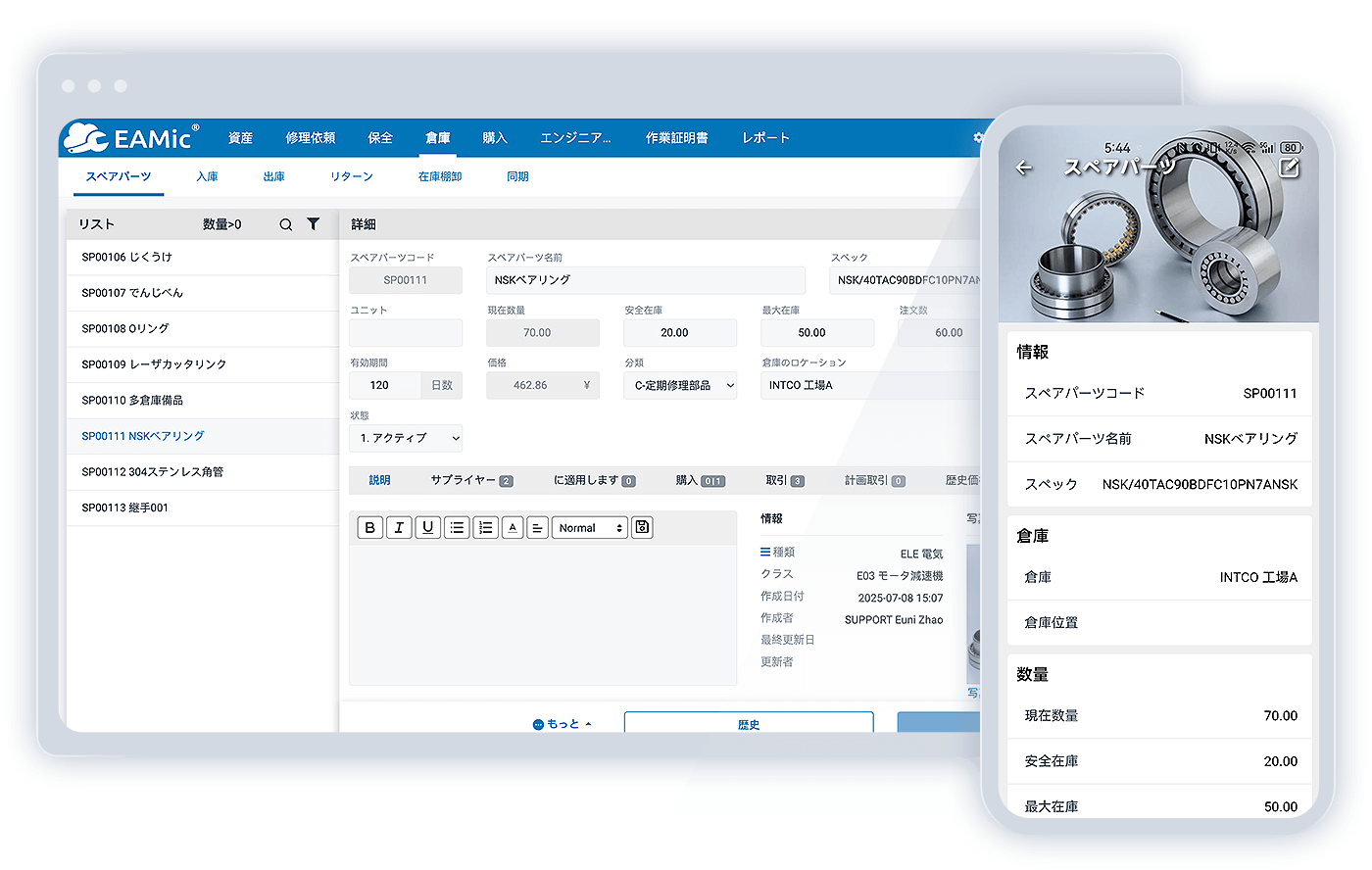Open the 購入 main menu
The image size is (1372, 870).
coord(494,138)
